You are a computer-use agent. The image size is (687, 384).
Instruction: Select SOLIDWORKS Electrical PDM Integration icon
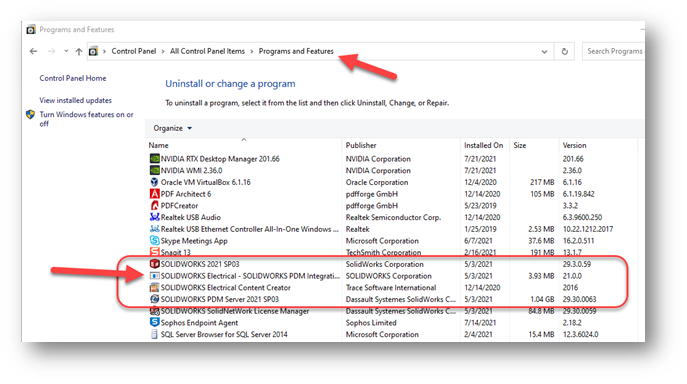click(154, 276)
